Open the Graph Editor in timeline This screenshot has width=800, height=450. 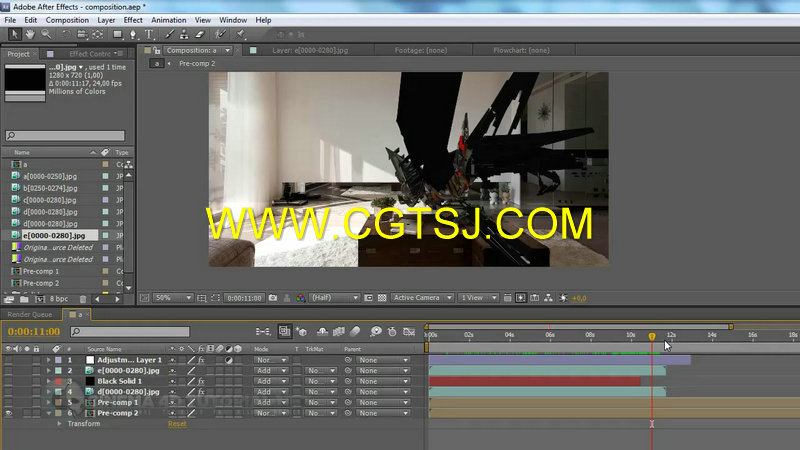tap(409, 332)
